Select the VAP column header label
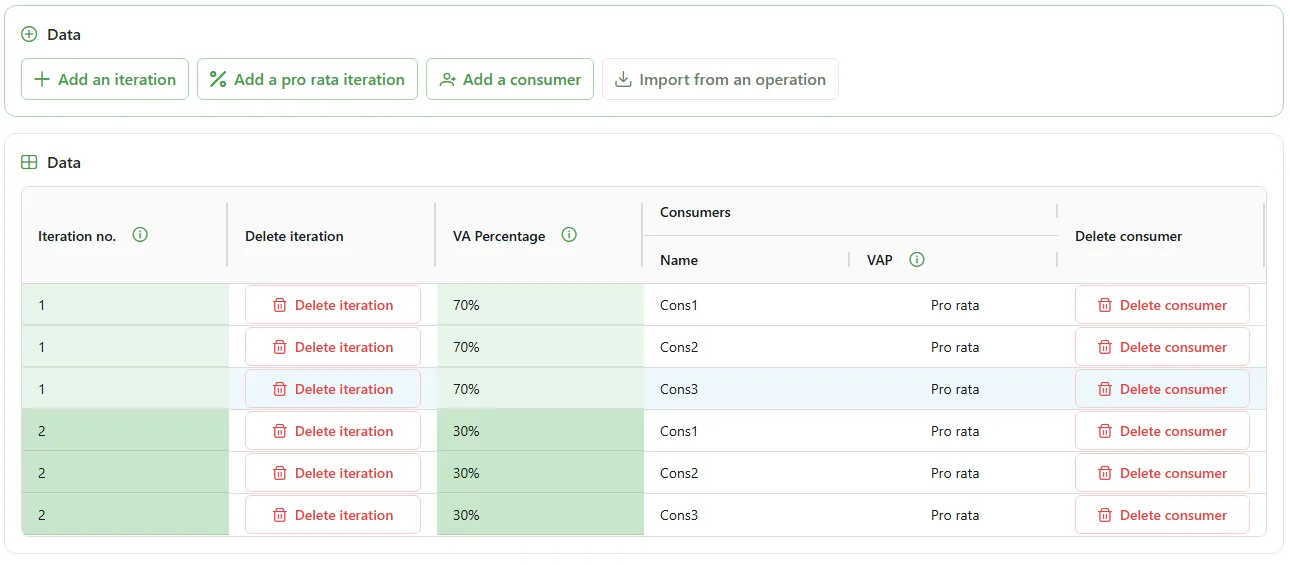The image size is (1290, 565). 880,260
